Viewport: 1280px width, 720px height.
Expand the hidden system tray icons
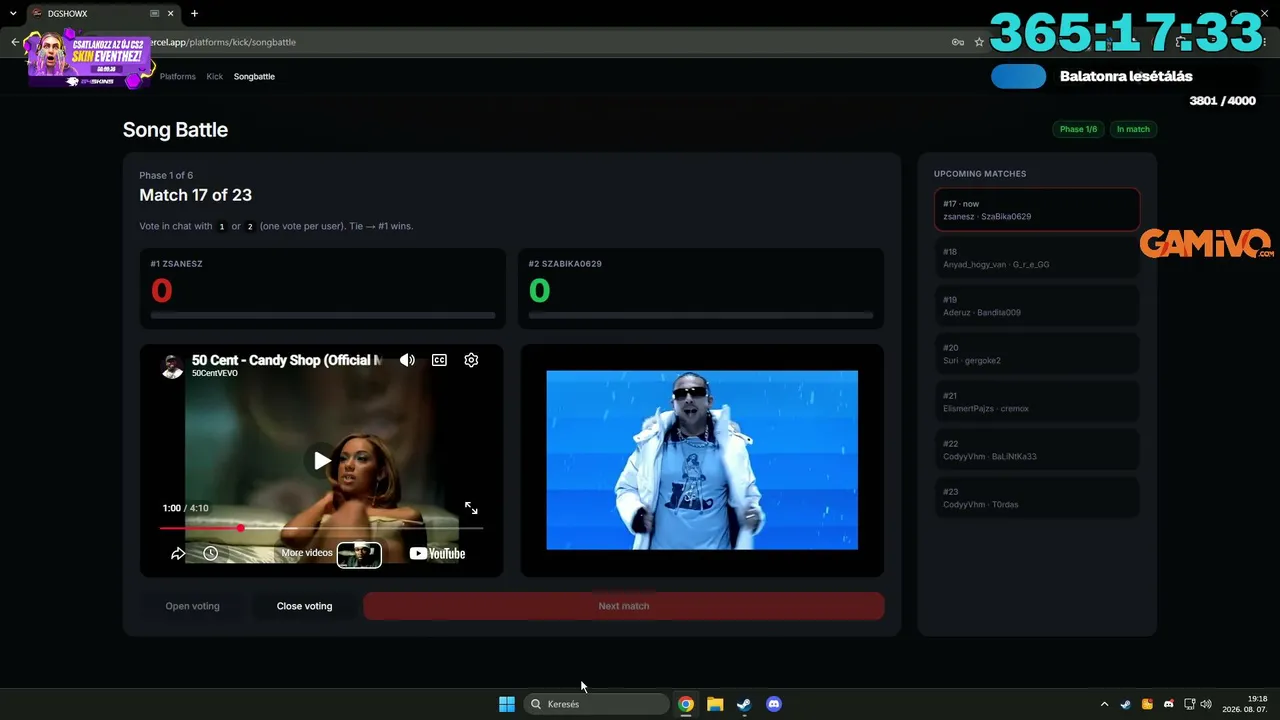(x=1104, y=704)
